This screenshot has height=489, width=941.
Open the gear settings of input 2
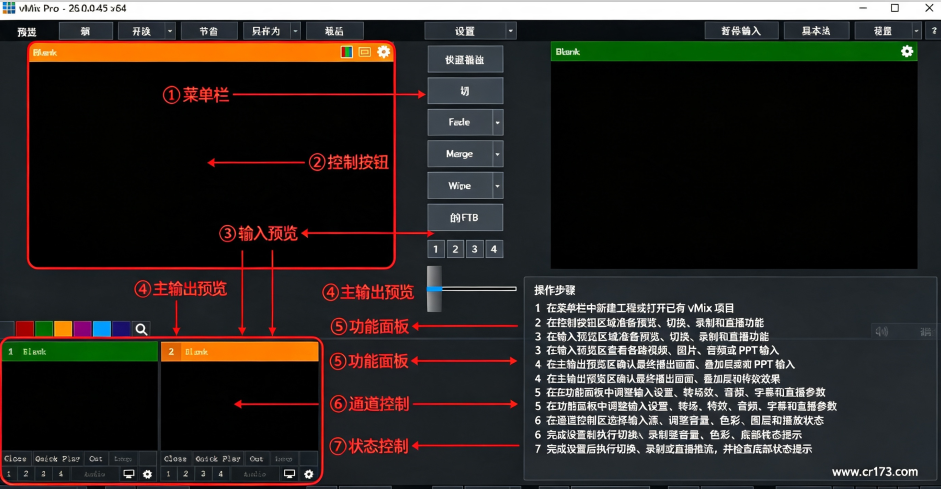308,474
